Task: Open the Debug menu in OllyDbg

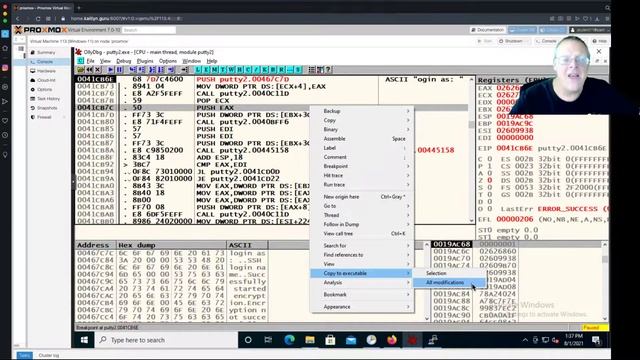Action: pos(124,61)
